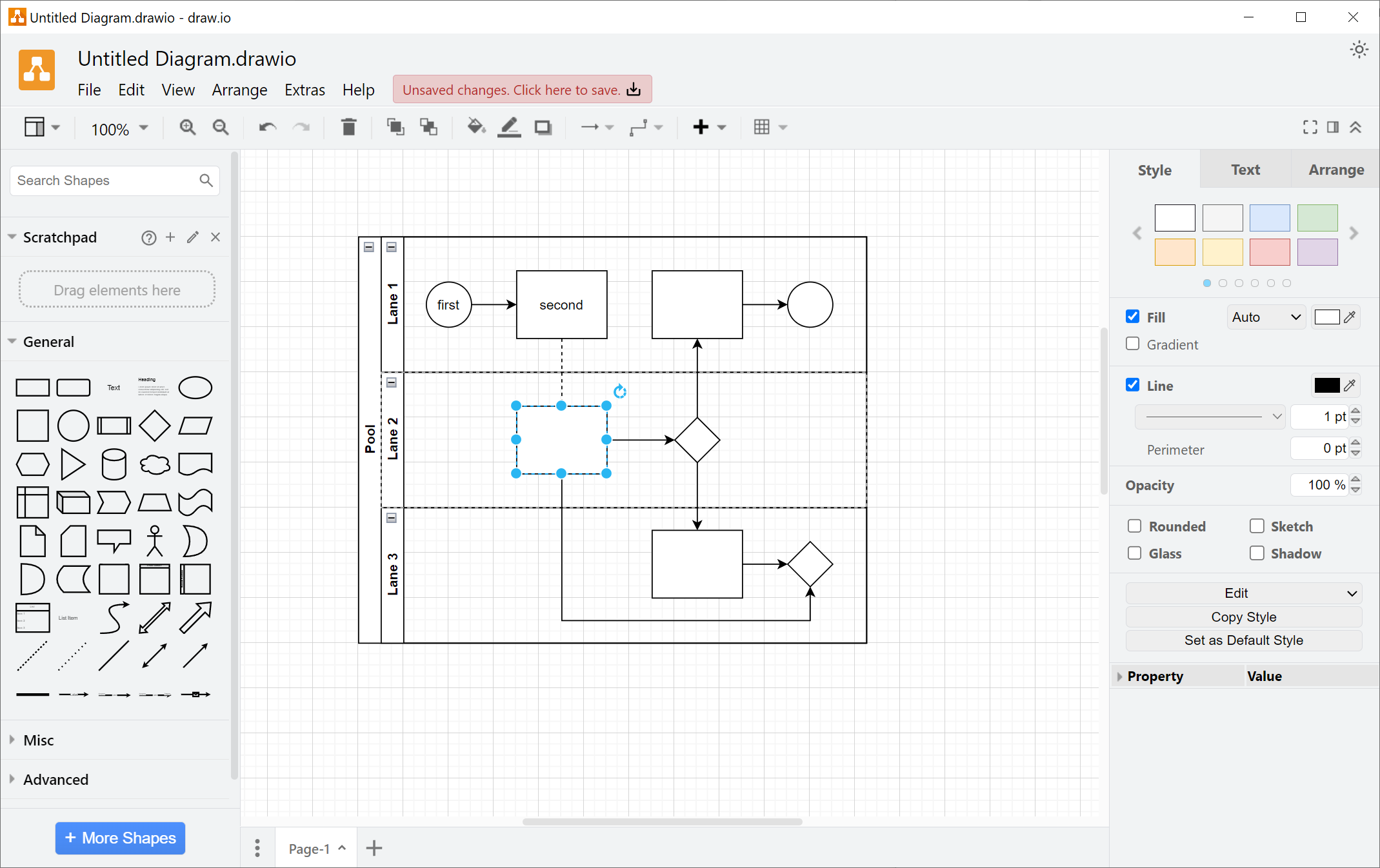This screenshot has height=868, width=1380.
Task: Toggle the Shadow toolbar icon
Action: [543, 127]
